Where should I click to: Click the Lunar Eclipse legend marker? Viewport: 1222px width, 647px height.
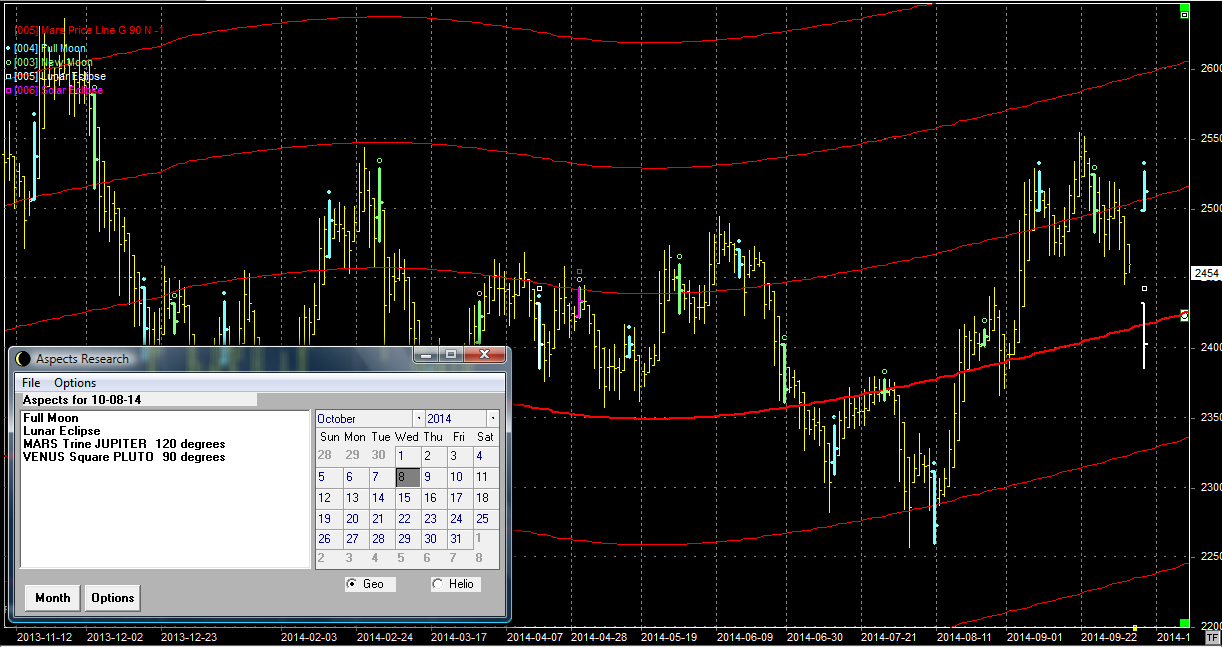pyautogui.click(x=8, y=76)
